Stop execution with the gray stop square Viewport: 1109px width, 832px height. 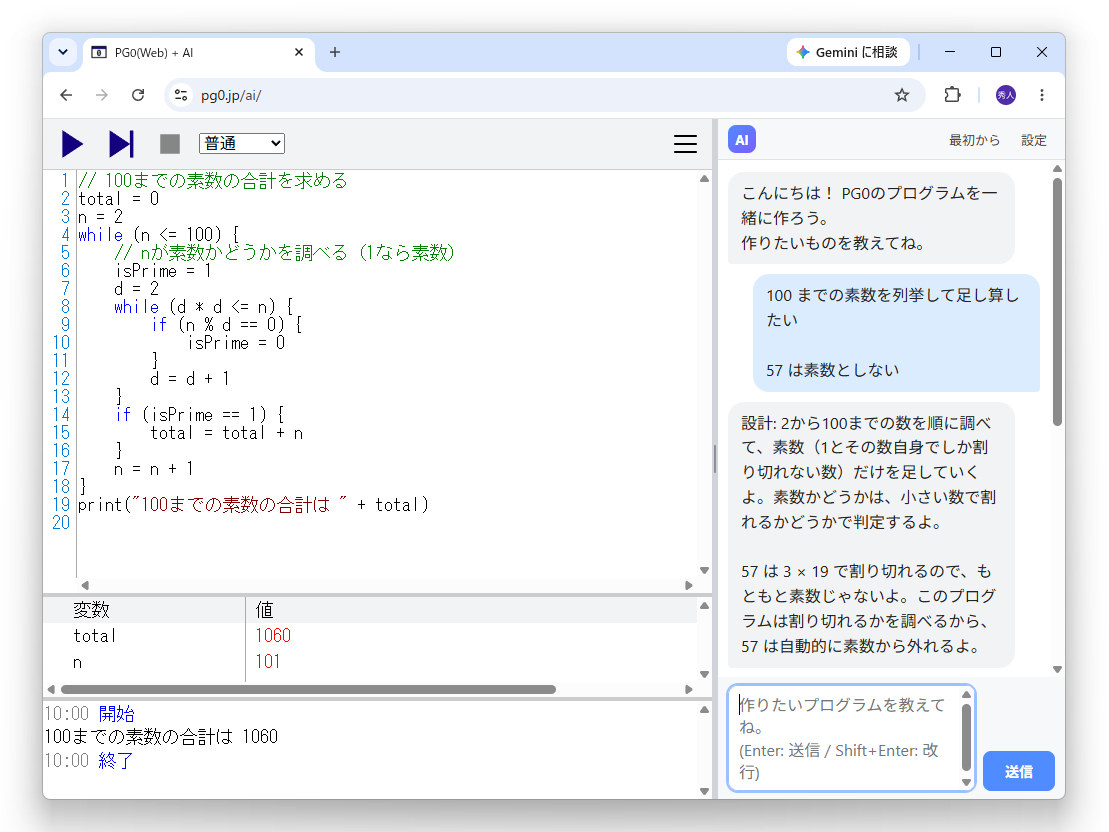(170, 144)
